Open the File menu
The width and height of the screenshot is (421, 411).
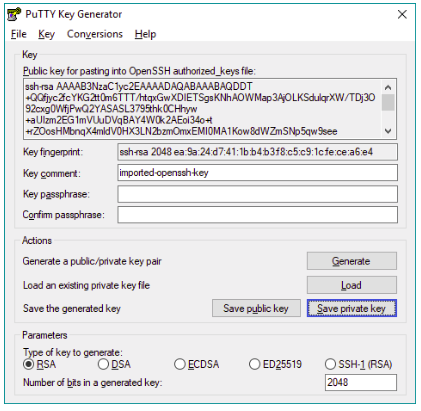[19, 34]
